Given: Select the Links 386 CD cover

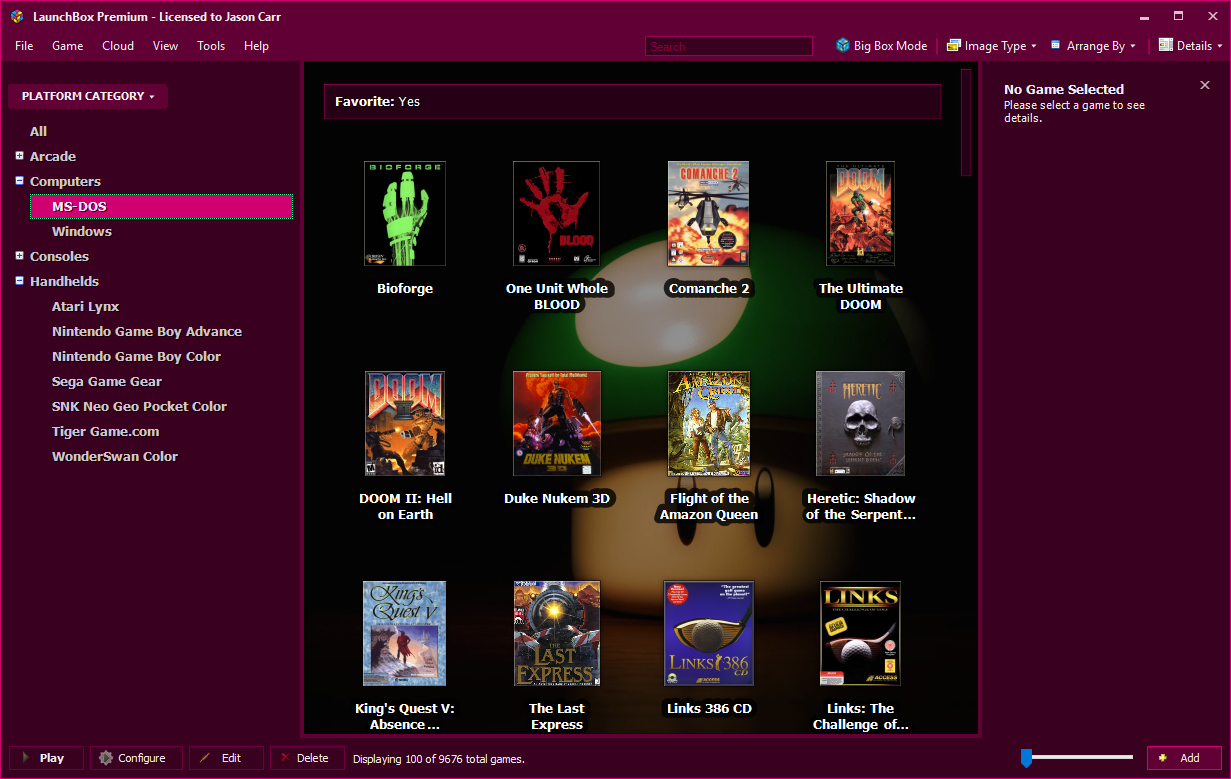Looking at the screenshot, I should (x=709, y=634).
